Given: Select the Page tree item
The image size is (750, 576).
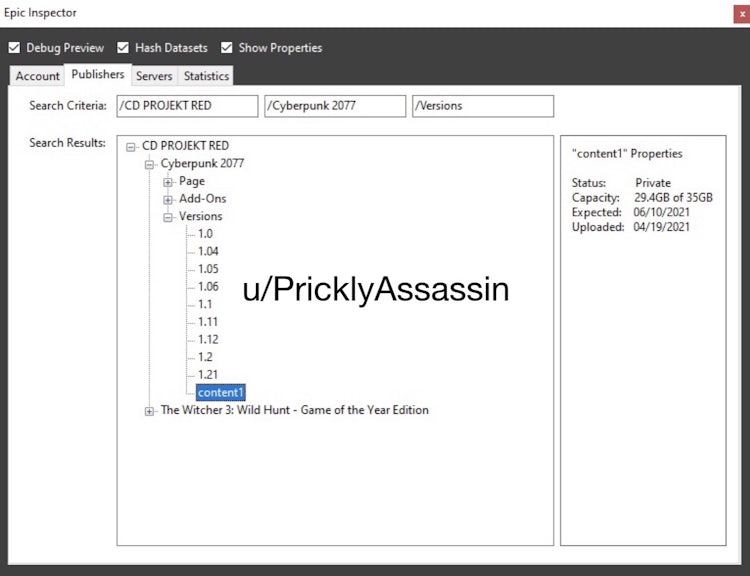Looking at the screenshot, I should 192,181.
